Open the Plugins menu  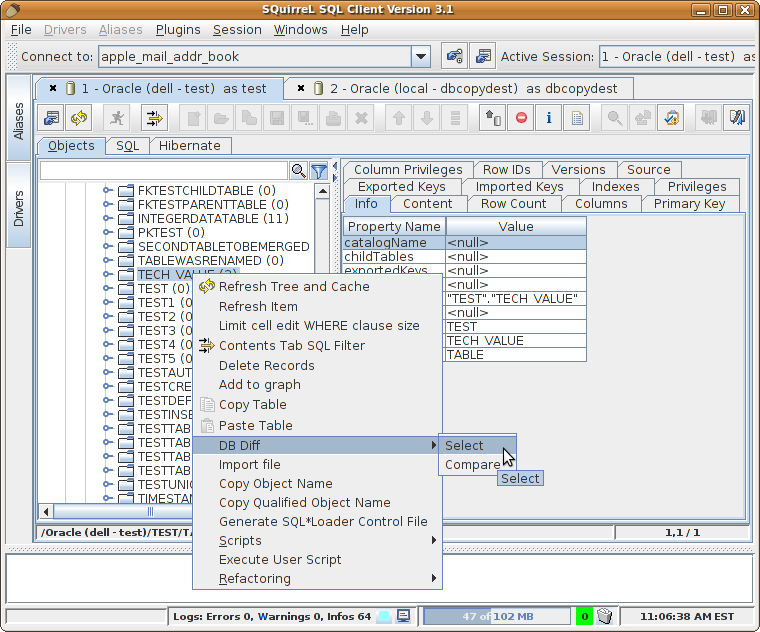tap(176, 29)
